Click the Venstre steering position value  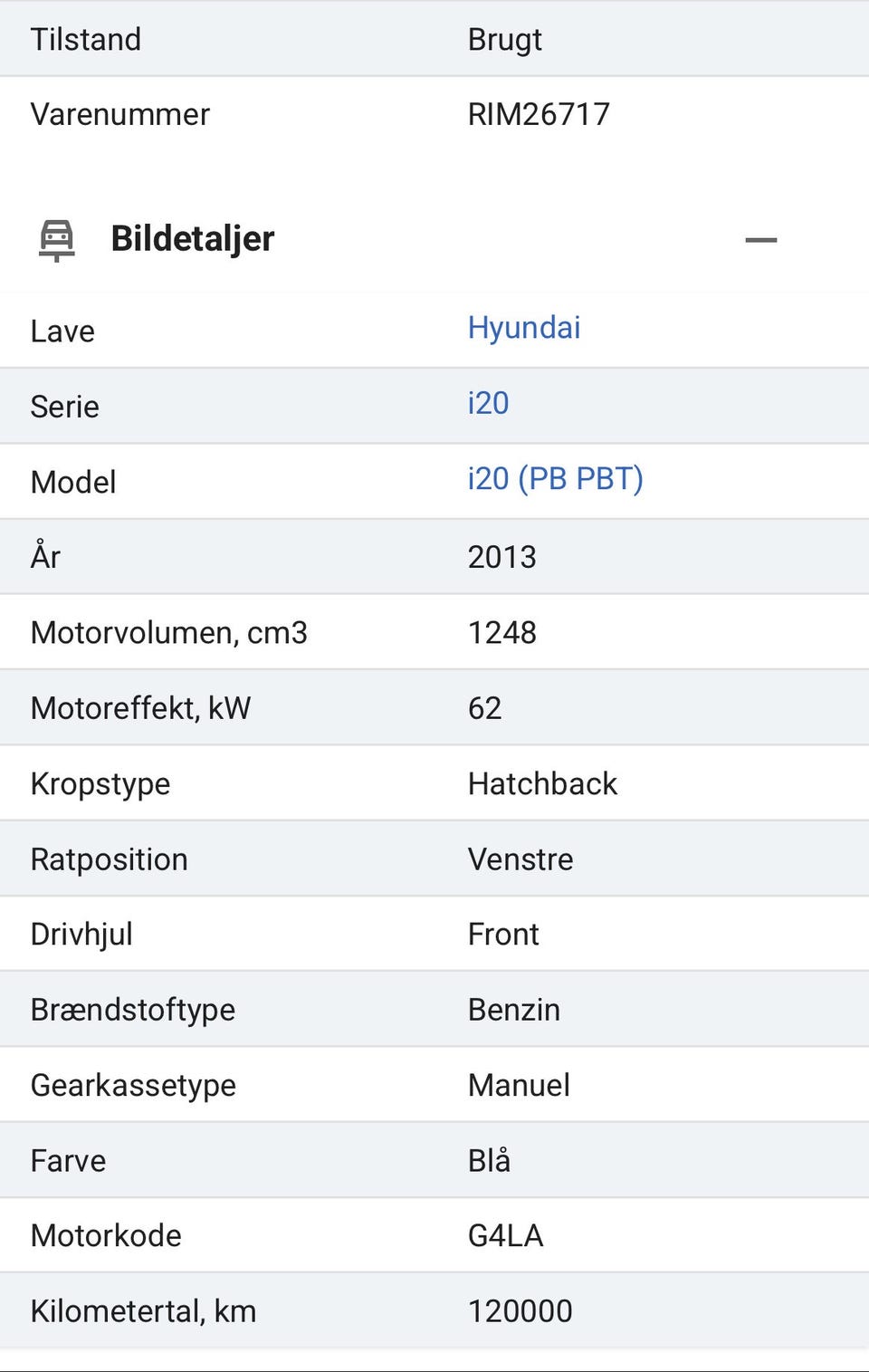[520, 859]
